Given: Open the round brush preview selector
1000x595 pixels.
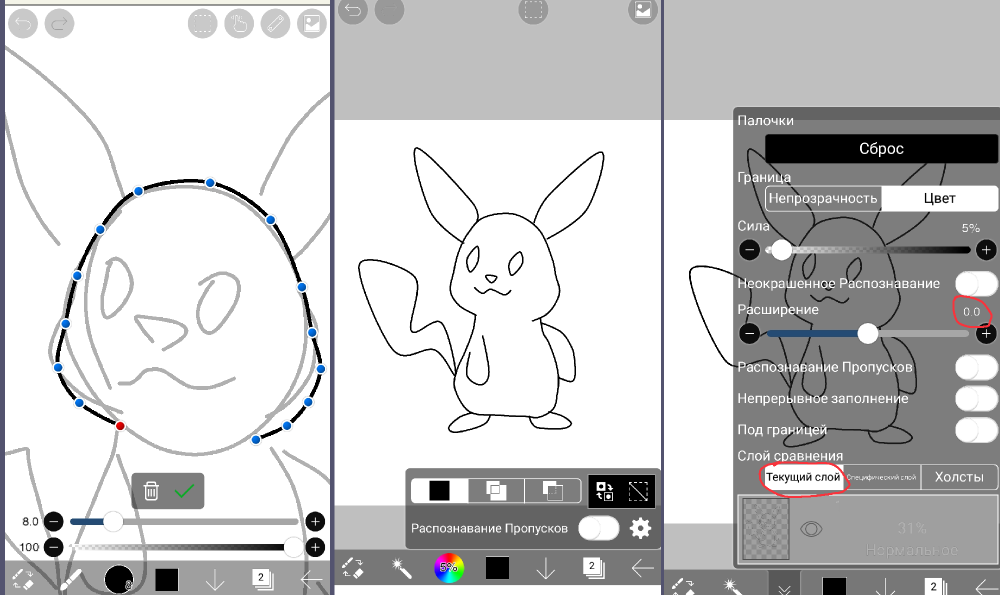Looking at the screenshot, I should (119, 579).
